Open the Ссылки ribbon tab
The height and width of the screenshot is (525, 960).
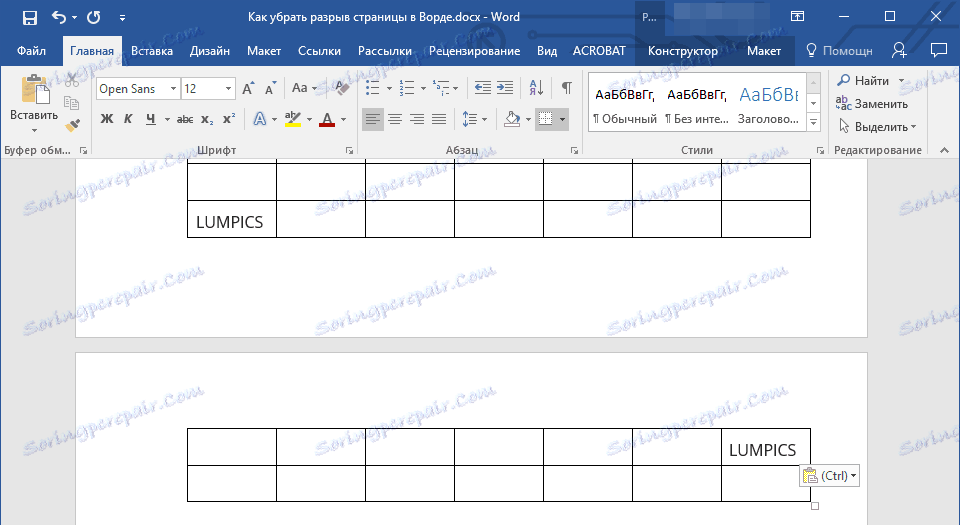pos(319,51)
